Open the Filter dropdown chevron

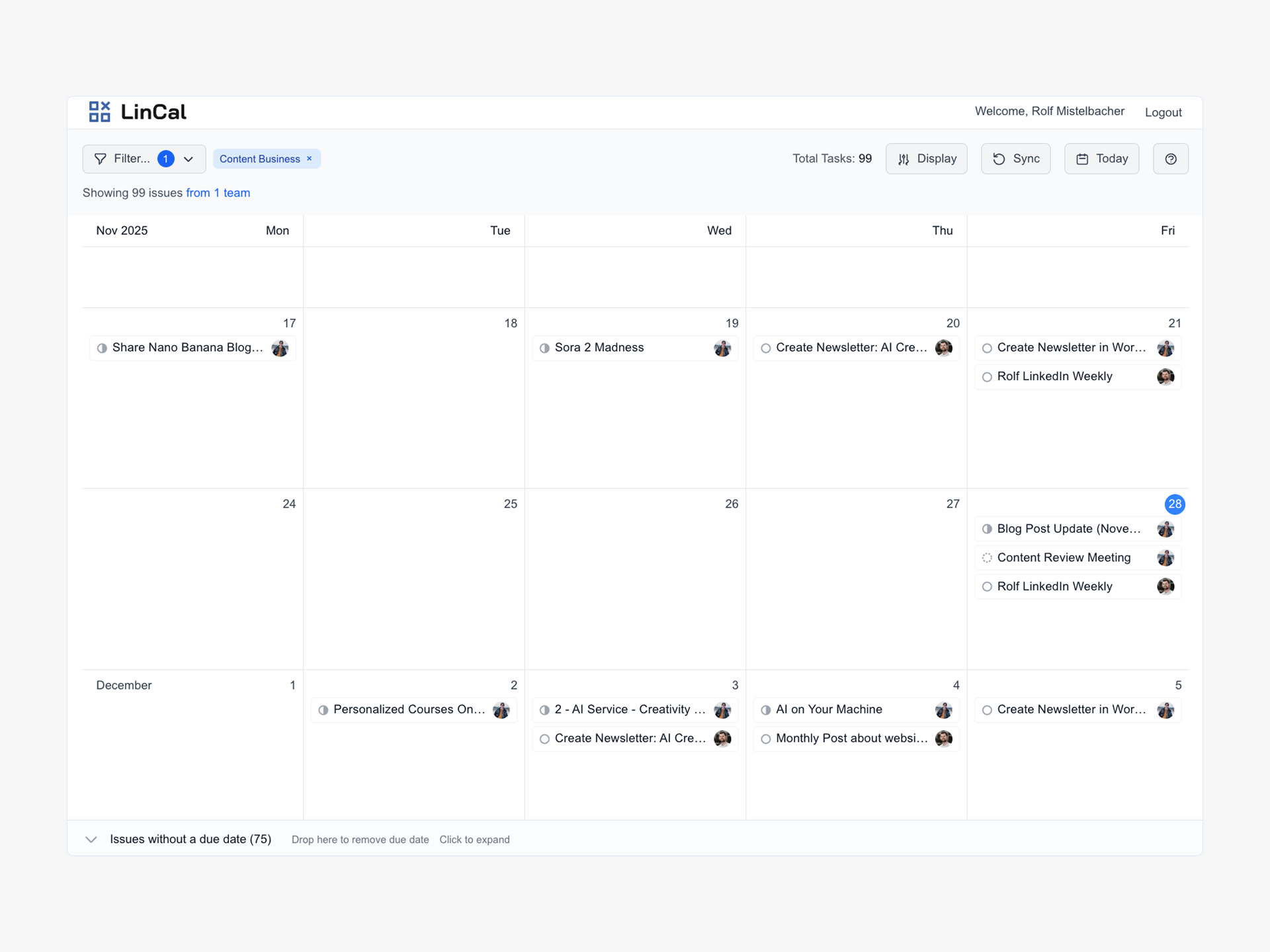tap(189, 159)
